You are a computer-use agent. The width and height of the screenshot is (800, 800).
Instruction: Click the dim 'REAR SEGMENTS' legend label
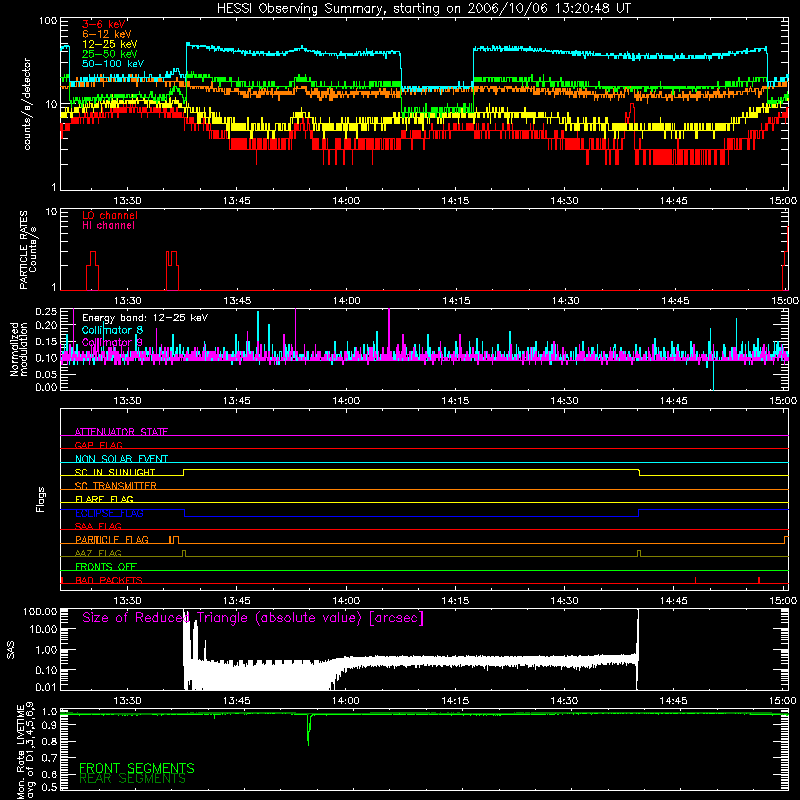point(132,779)
